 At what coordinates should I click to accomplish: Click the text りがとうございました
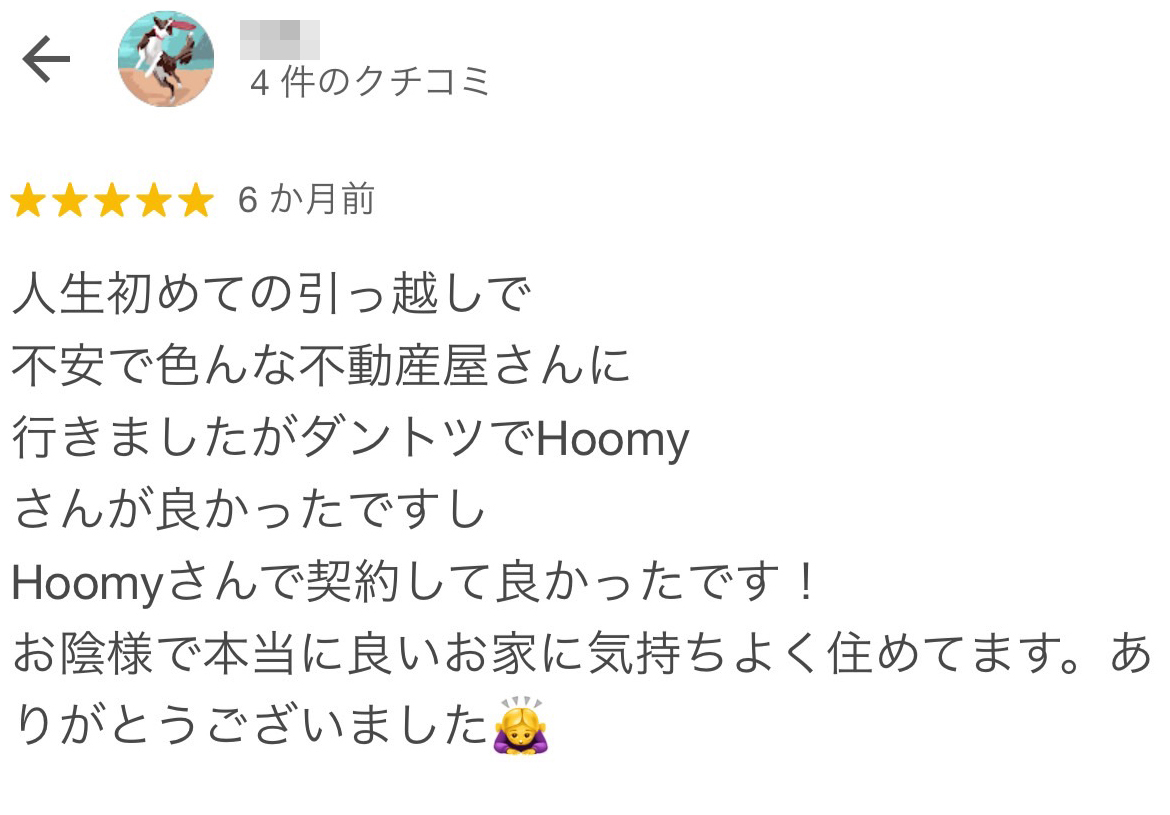(252, 725)
